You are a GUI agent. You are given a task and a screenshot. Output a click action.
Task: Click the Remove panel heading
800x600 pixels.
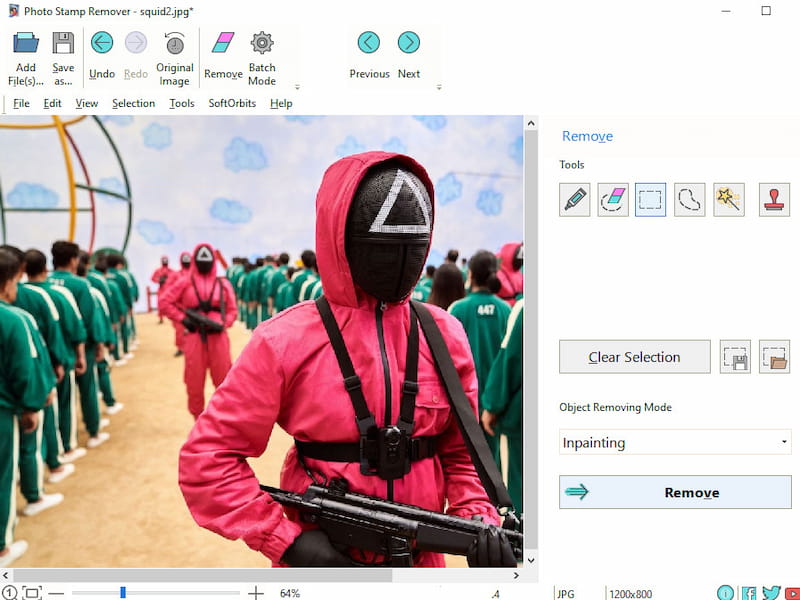tap(587, 136)
